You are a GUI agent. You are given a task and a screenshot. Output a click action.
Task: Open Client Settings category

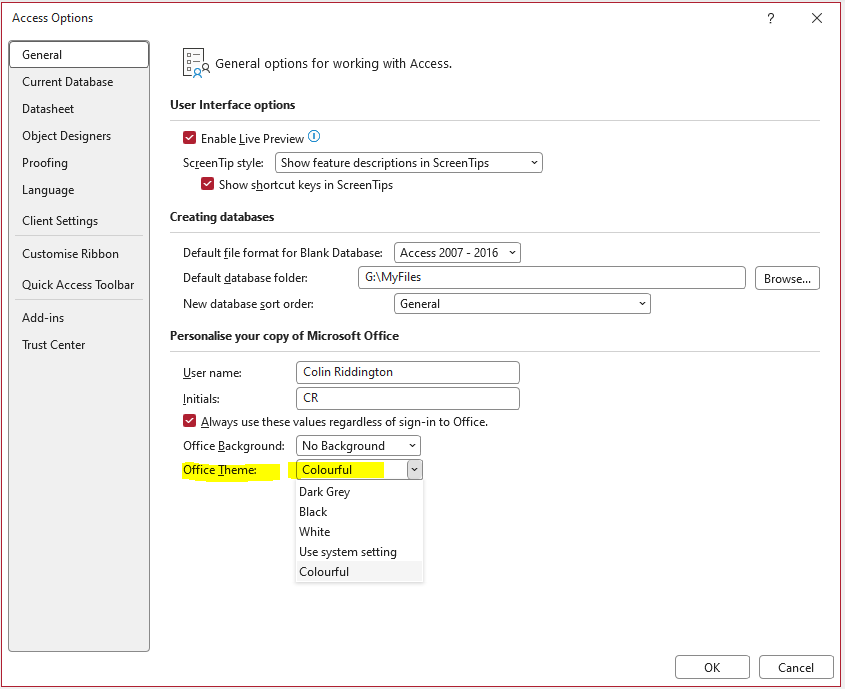click(79, 221)
